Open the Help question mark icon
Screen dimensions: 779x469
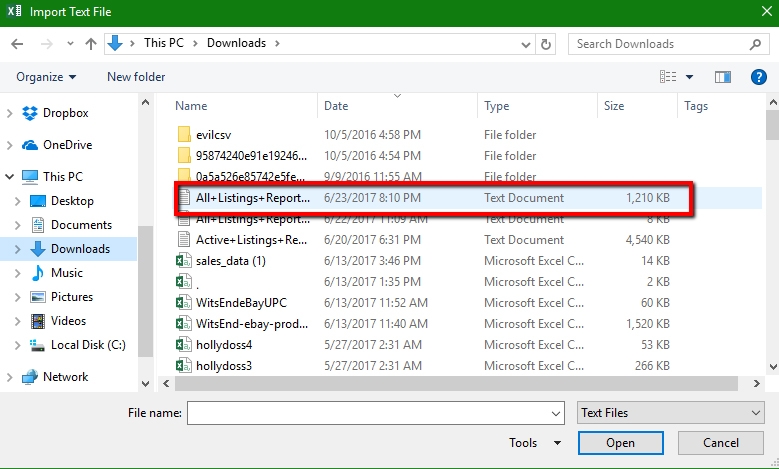pyautogui.click(x=758, y=77)
